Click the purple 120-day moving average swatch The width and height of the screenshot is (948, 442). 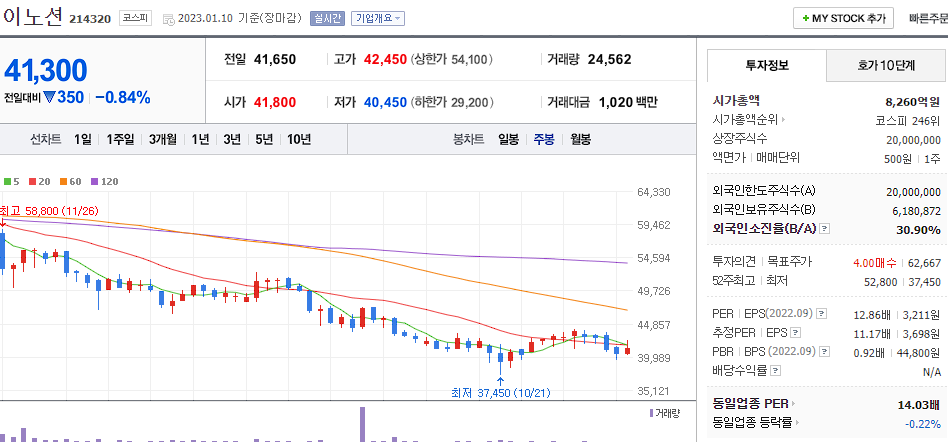click(94, 181)
